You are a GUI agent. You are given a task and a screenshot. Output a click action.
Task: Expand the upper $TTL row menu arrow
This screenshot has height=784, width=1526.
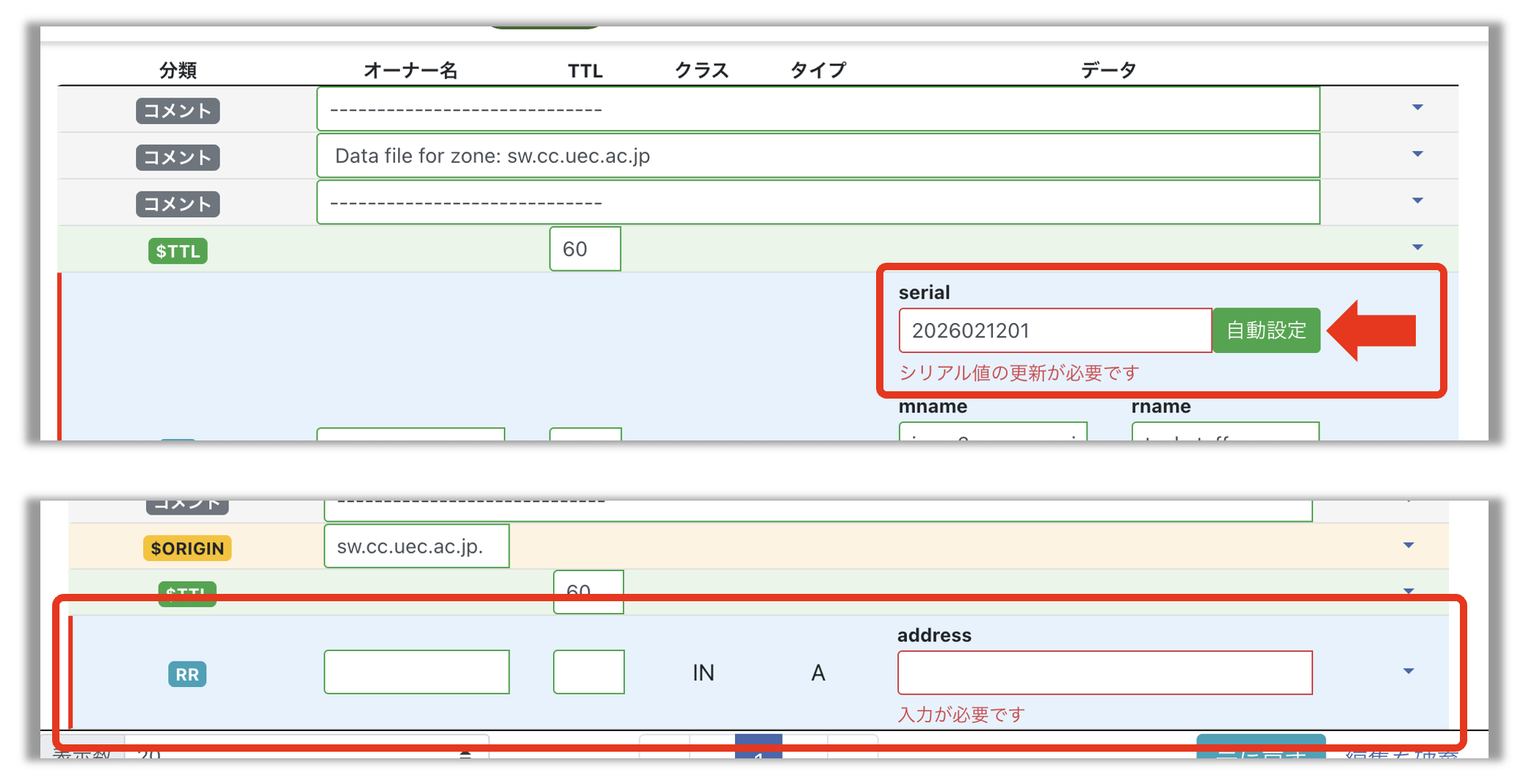pos(1417,247)
